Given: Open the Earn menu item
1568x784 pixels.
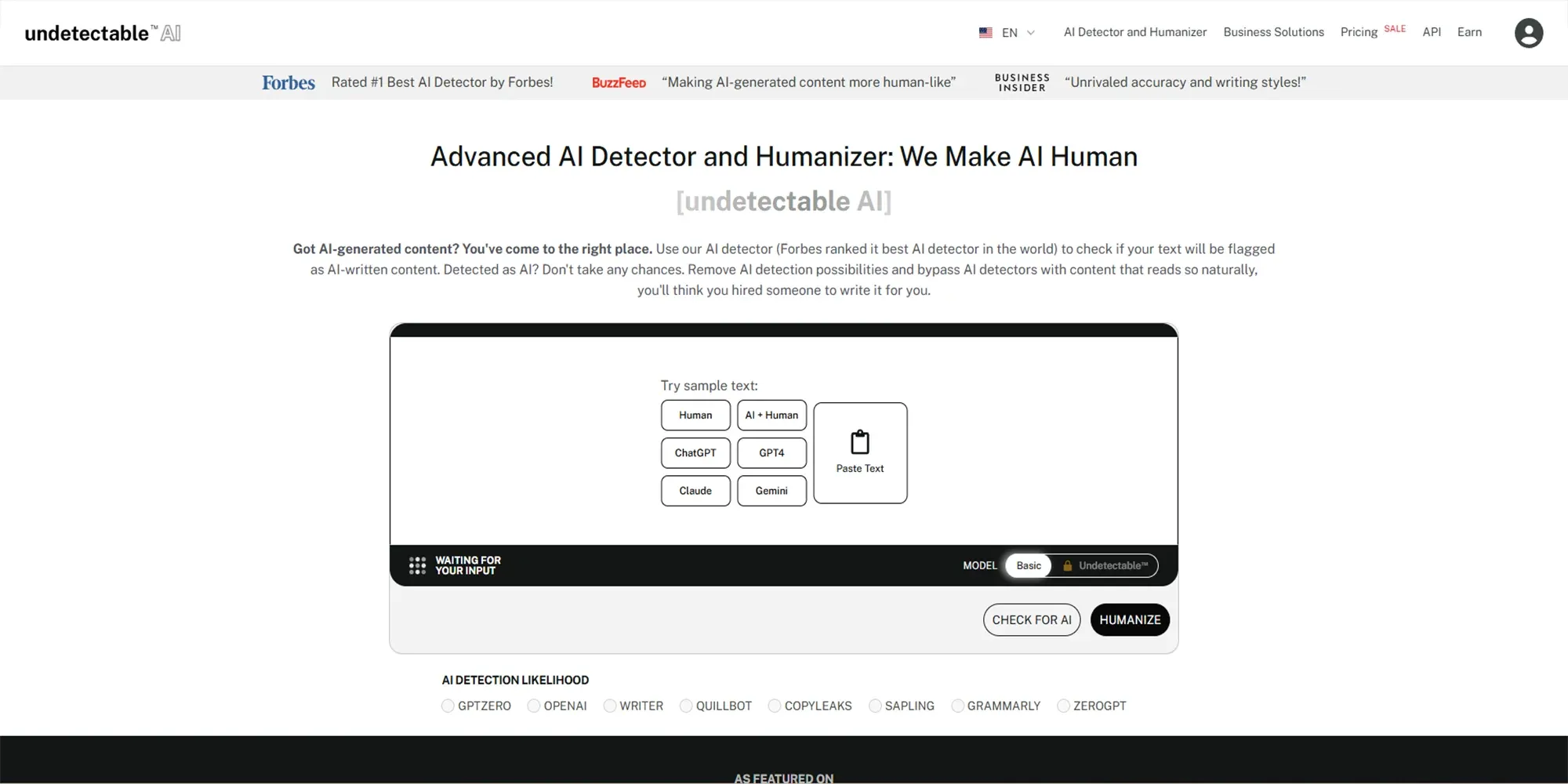Looking at the screenshot, I should 1469,32.
